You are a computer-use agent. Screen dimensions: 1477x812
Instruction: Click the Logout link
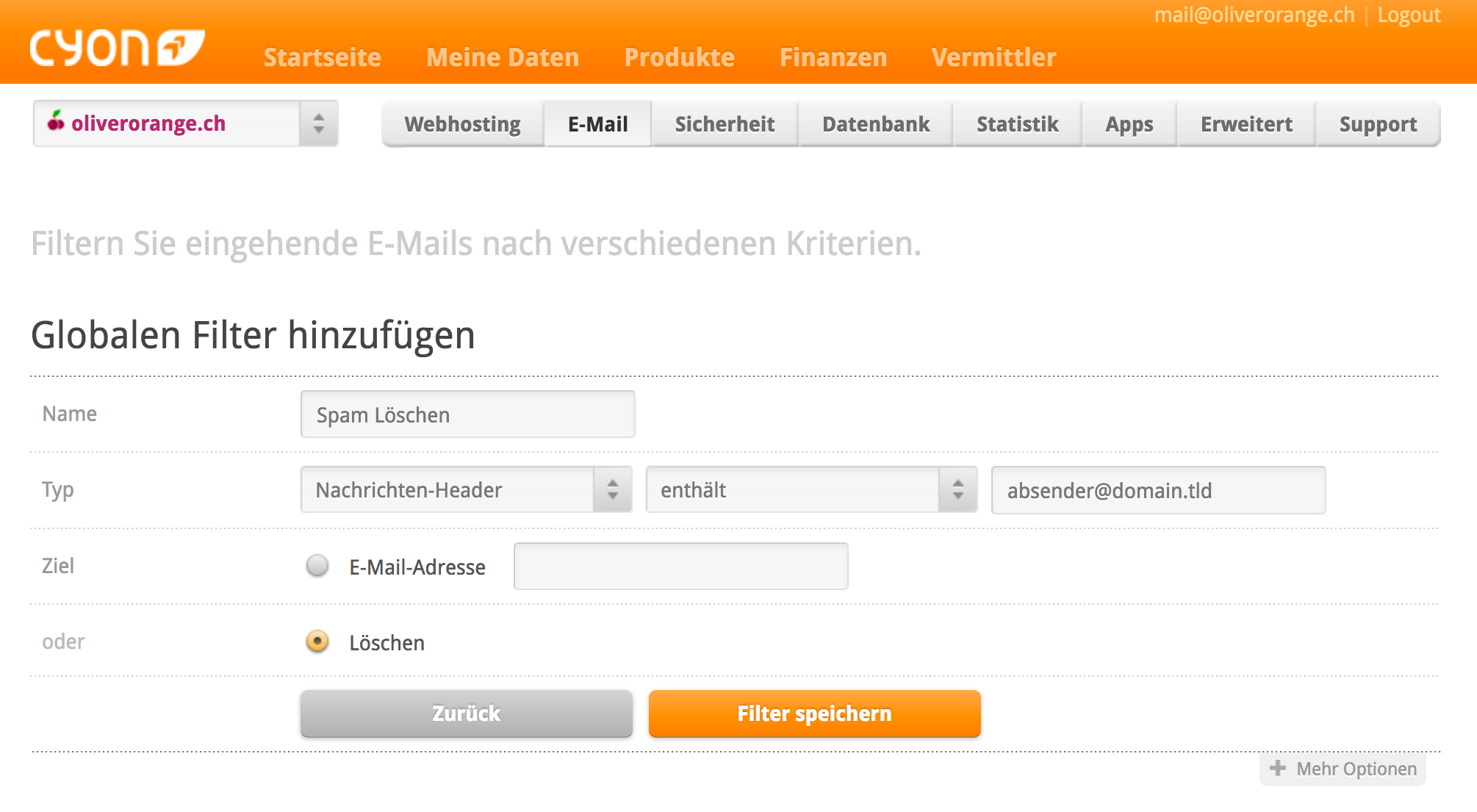(x=1409, y=15)
